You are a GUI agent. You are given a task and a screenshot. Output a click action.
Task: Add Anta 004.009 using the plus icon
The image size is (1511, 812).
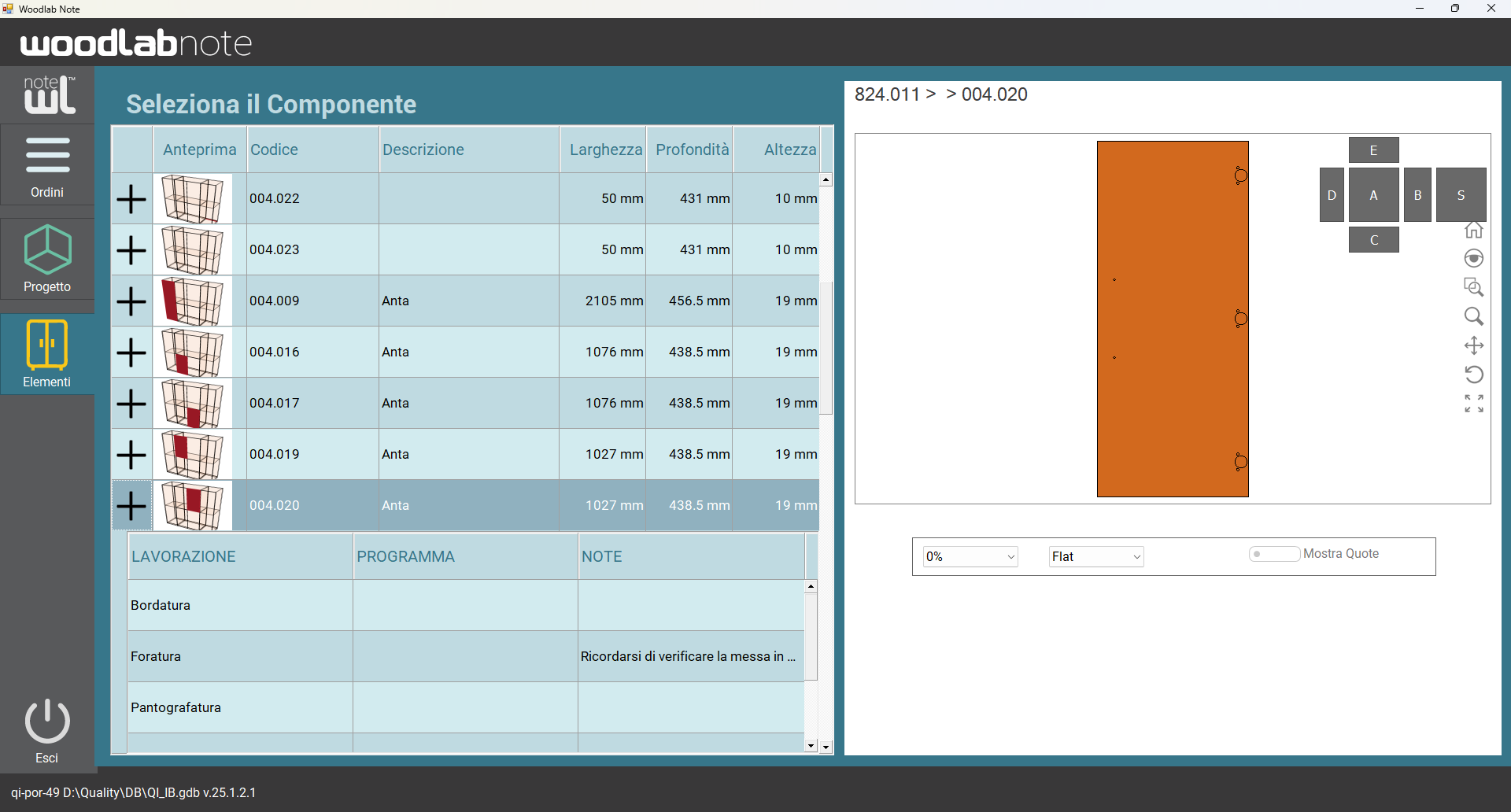(131, 301)
